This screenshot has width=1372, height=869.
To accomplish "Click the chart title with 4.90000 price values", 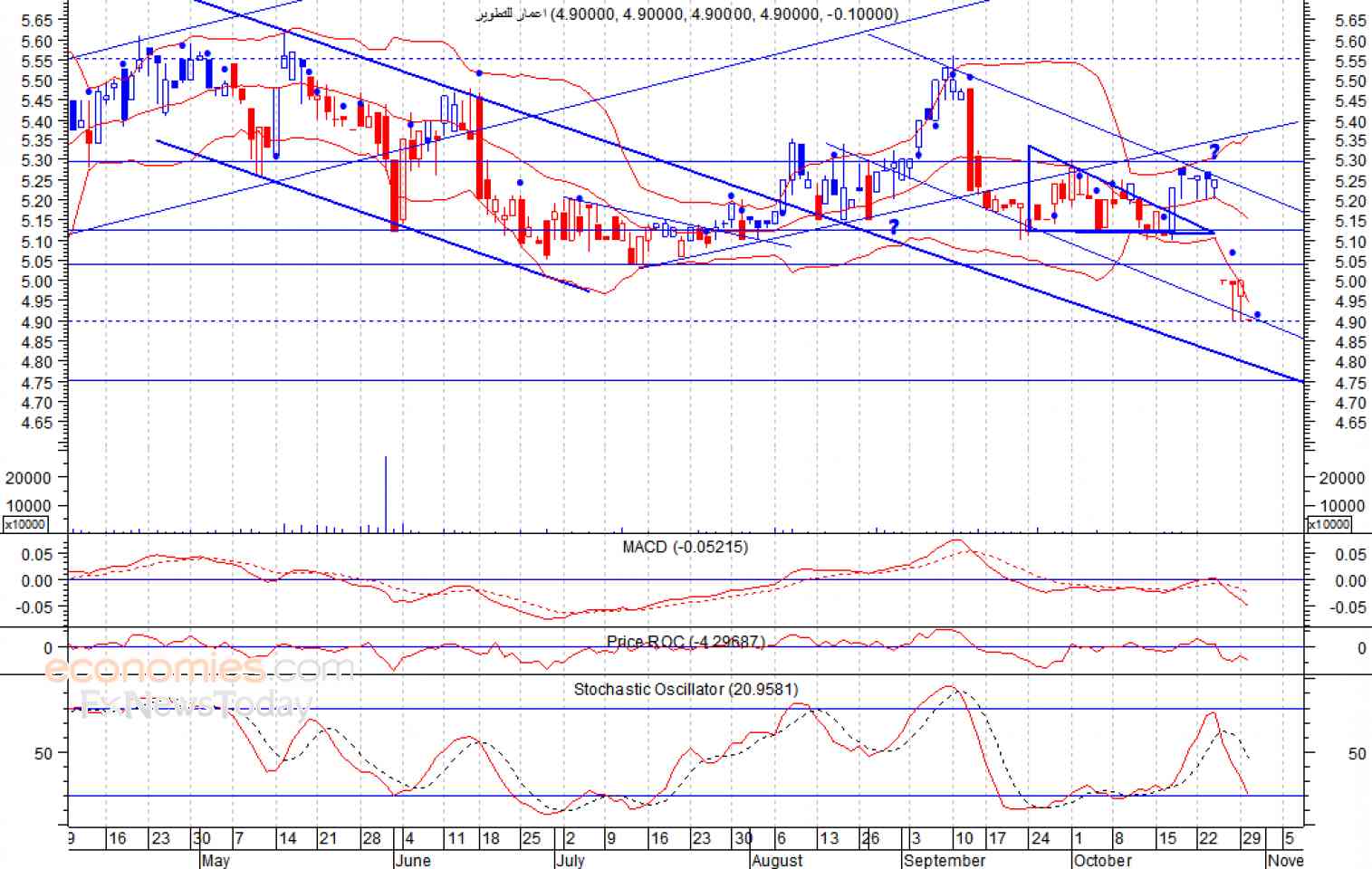I will coord(687,14).
